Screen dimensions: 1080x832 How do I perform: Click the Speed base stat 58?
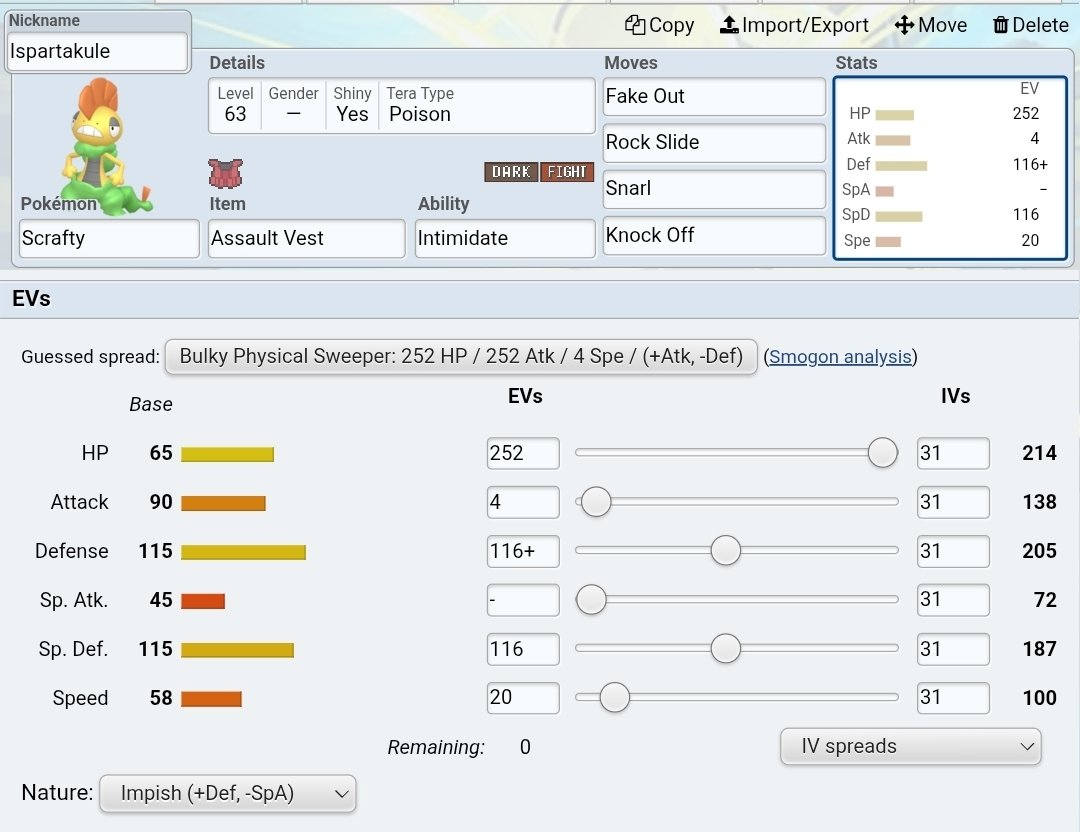point(161,698)
